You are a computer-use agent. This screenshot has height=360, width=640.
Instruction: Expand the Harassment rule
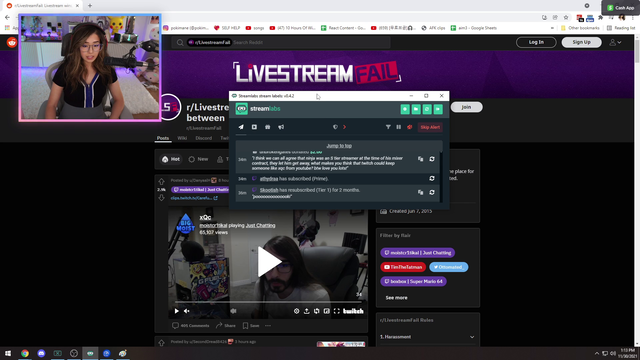point(427,337)
